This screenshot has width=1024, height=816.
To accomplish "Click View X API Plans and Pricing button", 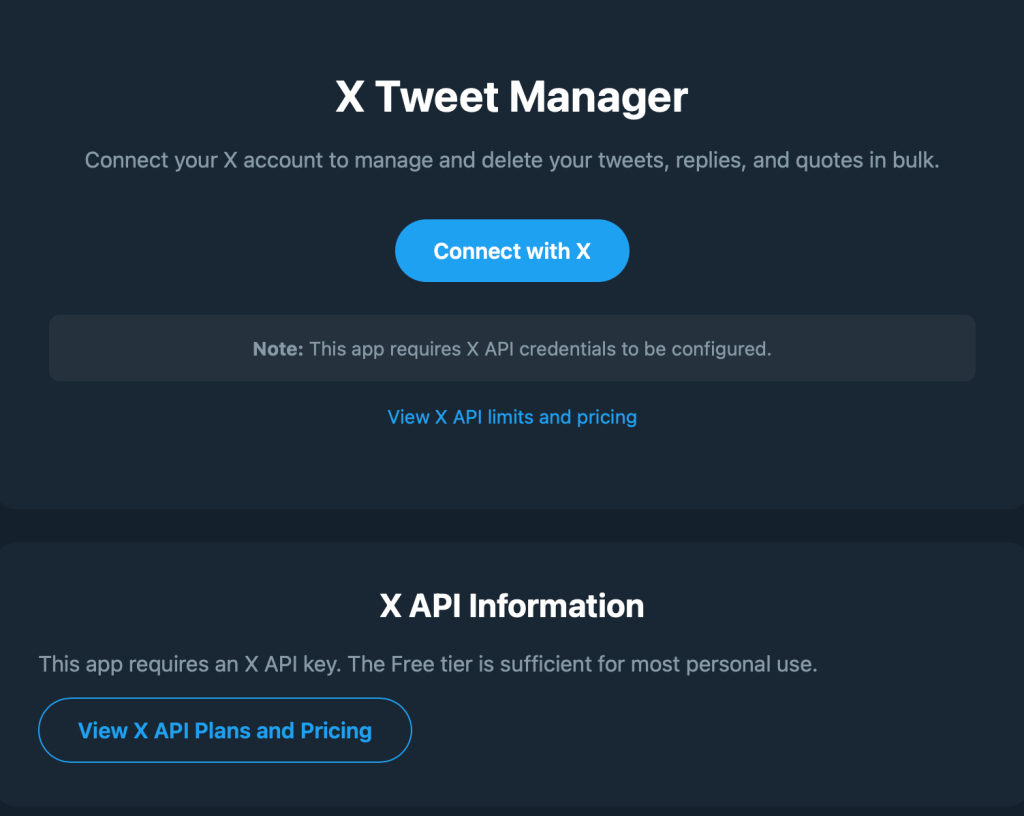I will pos(225,731).
